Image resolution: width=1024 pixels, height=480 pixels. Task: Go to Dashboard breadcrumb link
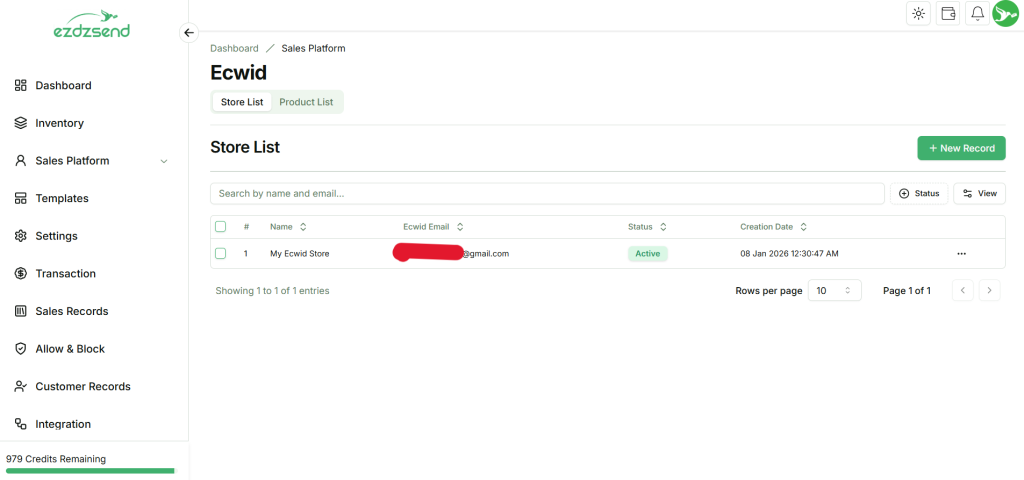pyautogui.click(x=234, y=48)
